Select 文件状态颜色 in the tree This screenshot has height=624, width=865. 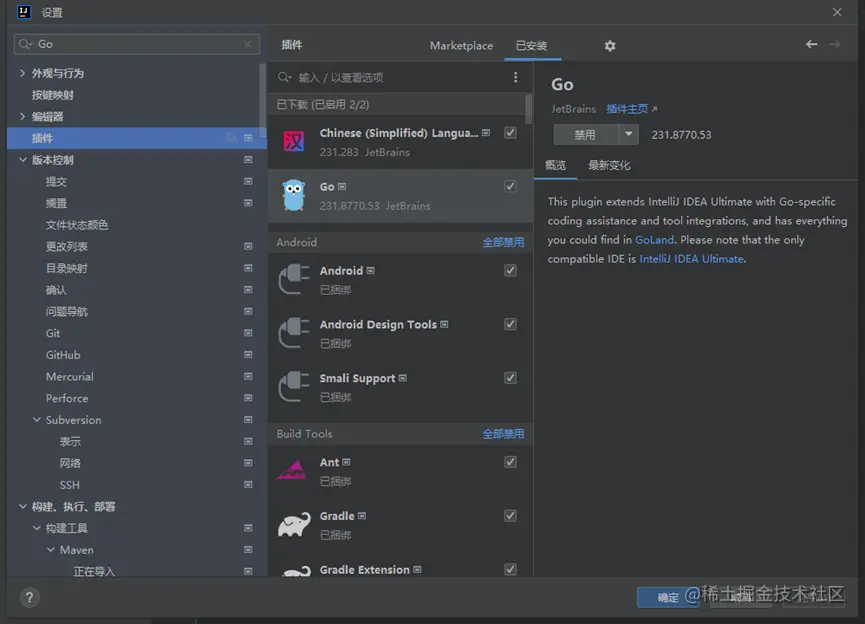tap(77, 225)
